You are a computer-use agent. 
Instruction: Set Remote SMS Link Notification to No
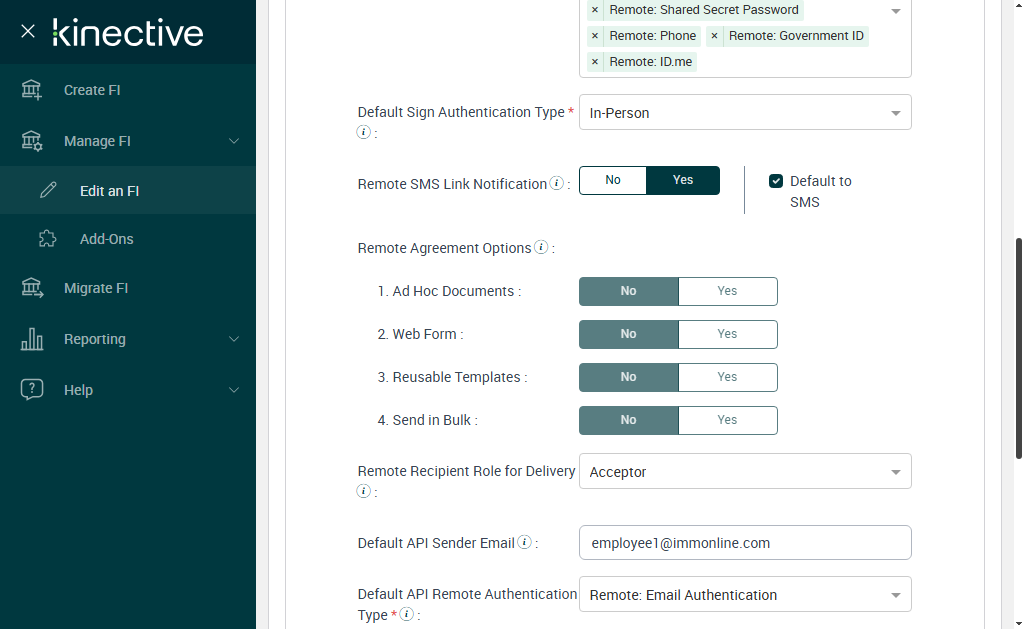[613, 180]
